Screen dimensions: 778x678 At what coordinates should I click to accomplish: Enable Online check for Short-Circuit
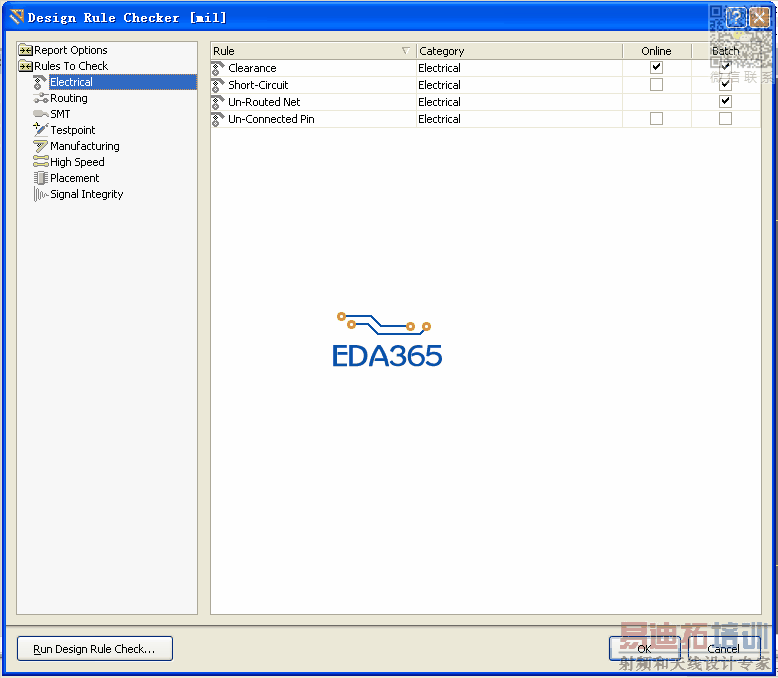click(x=656, y=85)
